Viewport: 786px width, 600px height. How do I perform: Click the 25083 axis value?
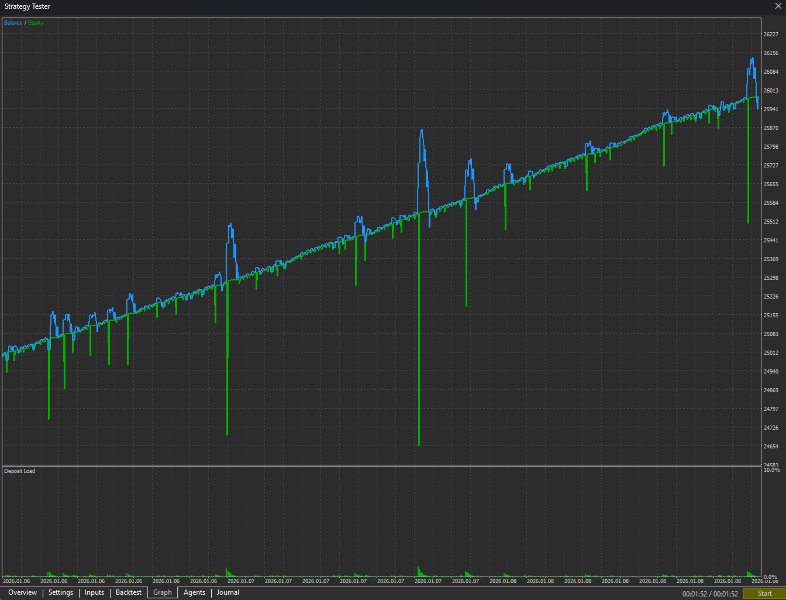pos(771,334)
